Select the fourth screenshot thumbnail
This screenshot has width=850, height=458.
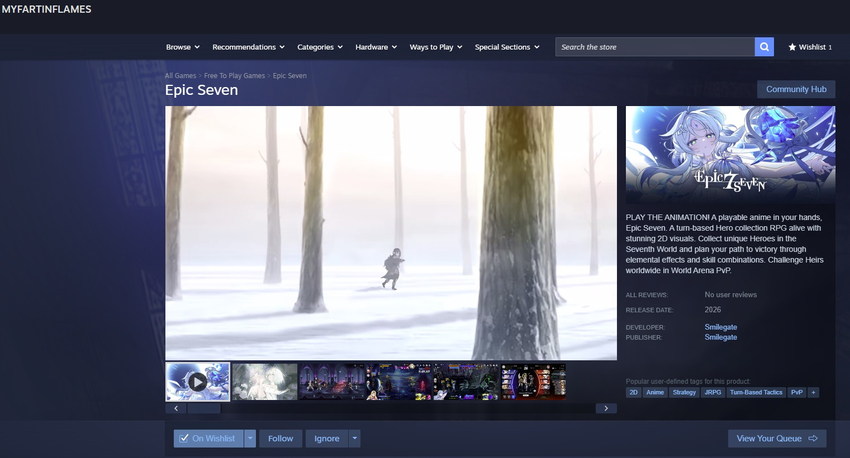coord(399,382)
